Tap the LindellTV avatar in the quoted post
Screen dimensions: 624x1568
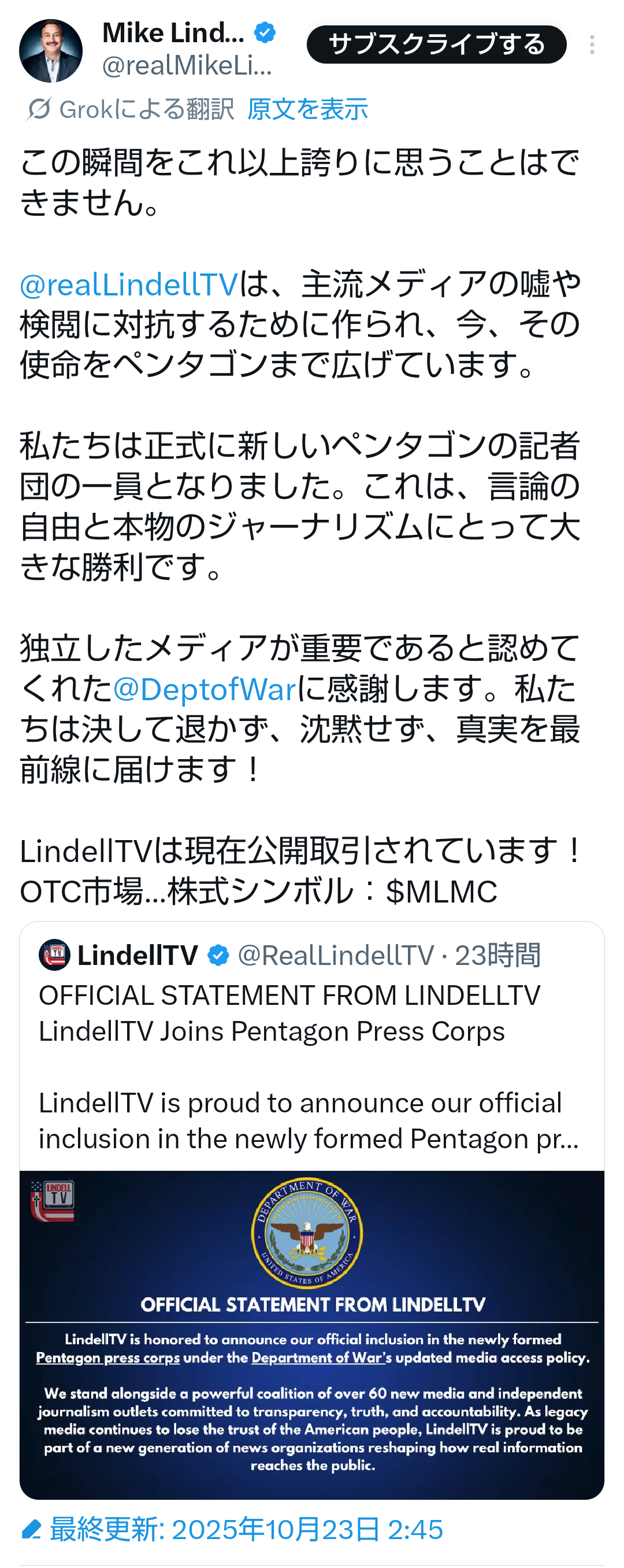[x=55, y=955]
